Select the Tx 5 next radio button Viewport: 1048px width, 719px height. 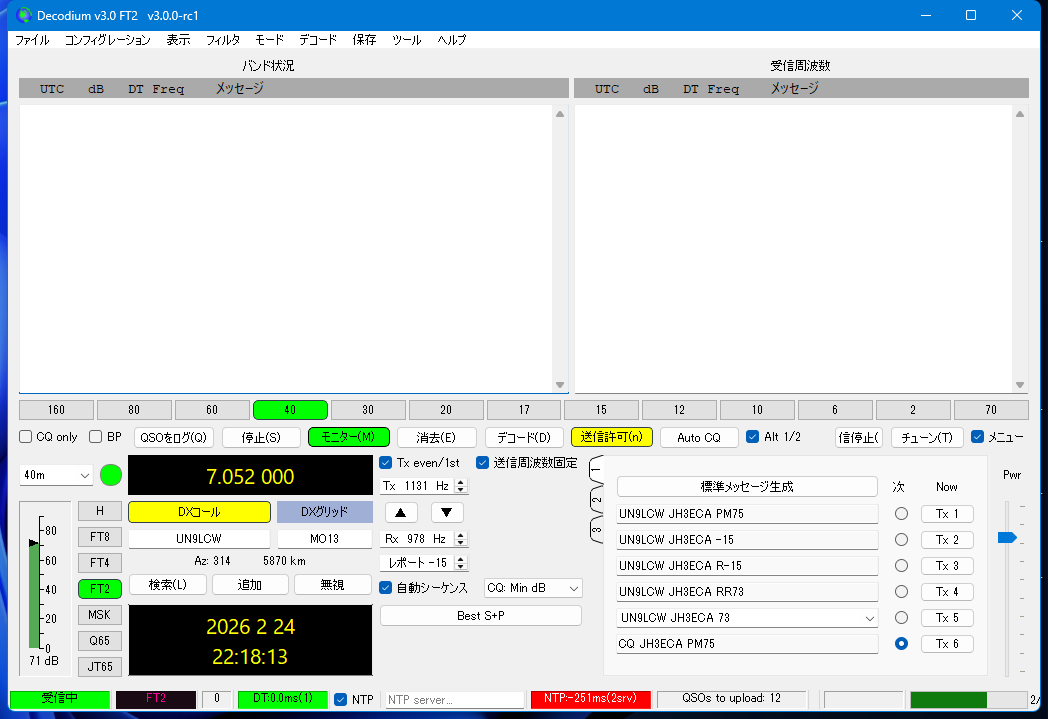tap(901, 618)
